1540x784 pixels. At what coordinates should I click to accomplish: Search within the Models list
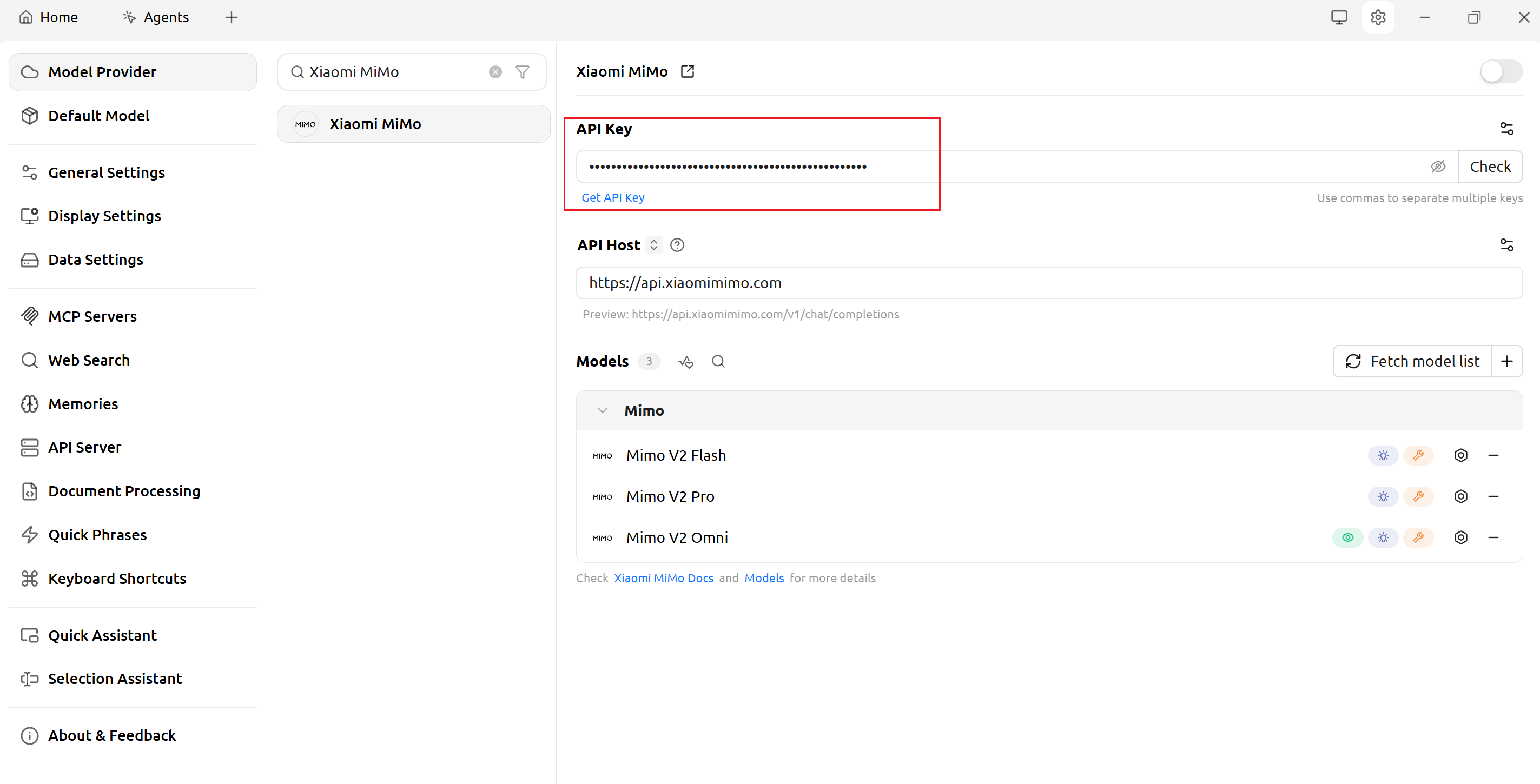718,362
